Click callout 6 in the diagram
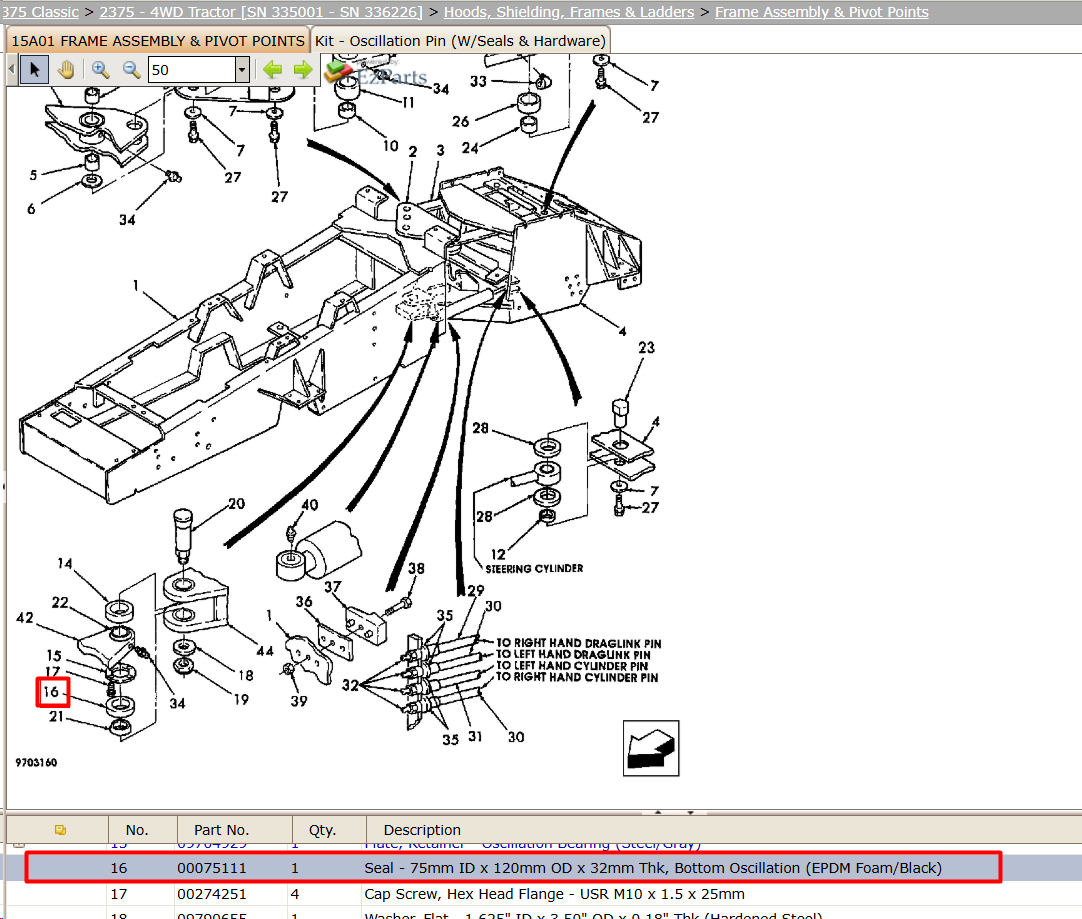The width and height of the screenshot is (1082, 919). tap(31, 209)
